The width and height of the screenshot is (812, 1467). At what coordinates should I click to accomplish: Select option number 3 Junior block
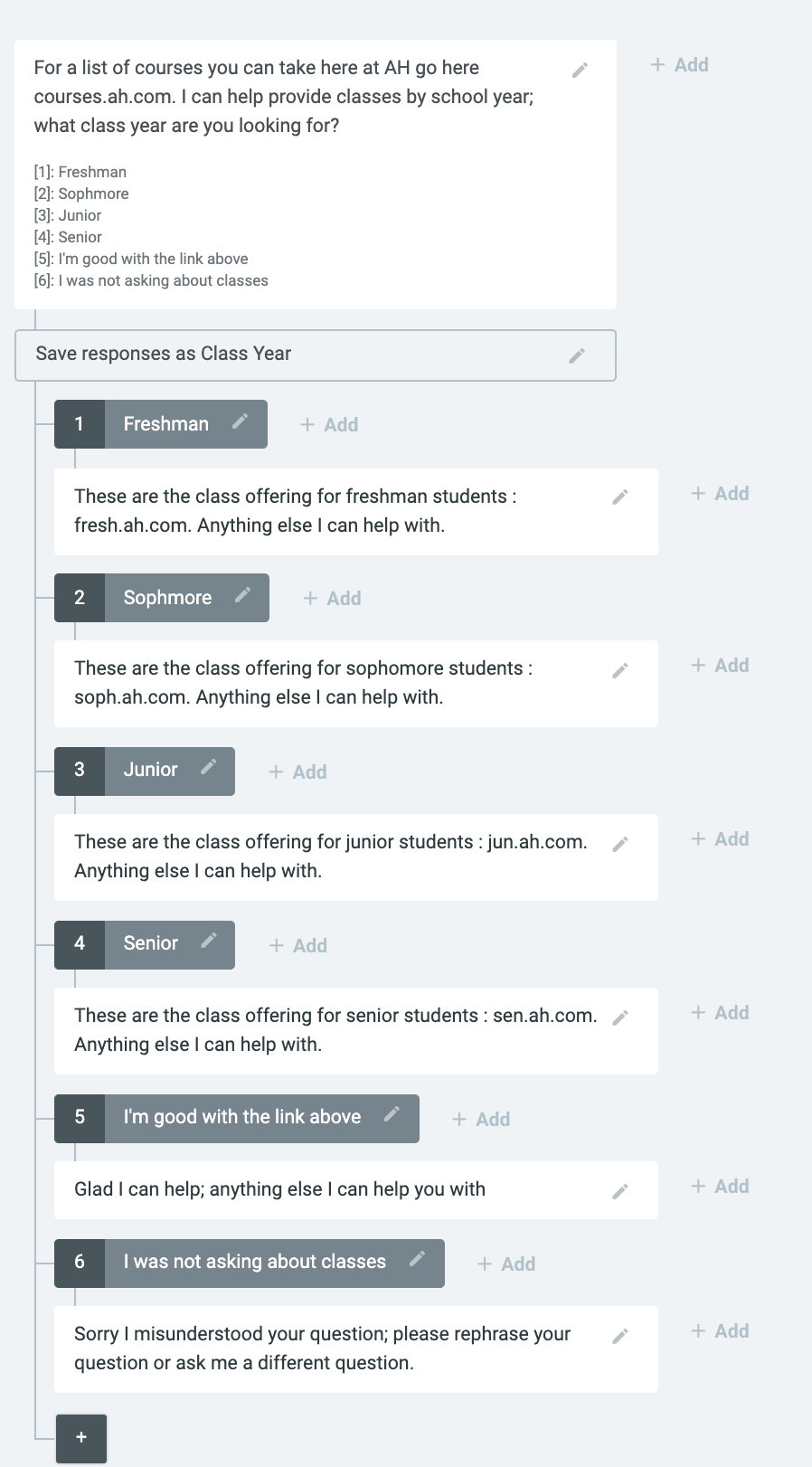pyautogui.click(x=145, y=771)
